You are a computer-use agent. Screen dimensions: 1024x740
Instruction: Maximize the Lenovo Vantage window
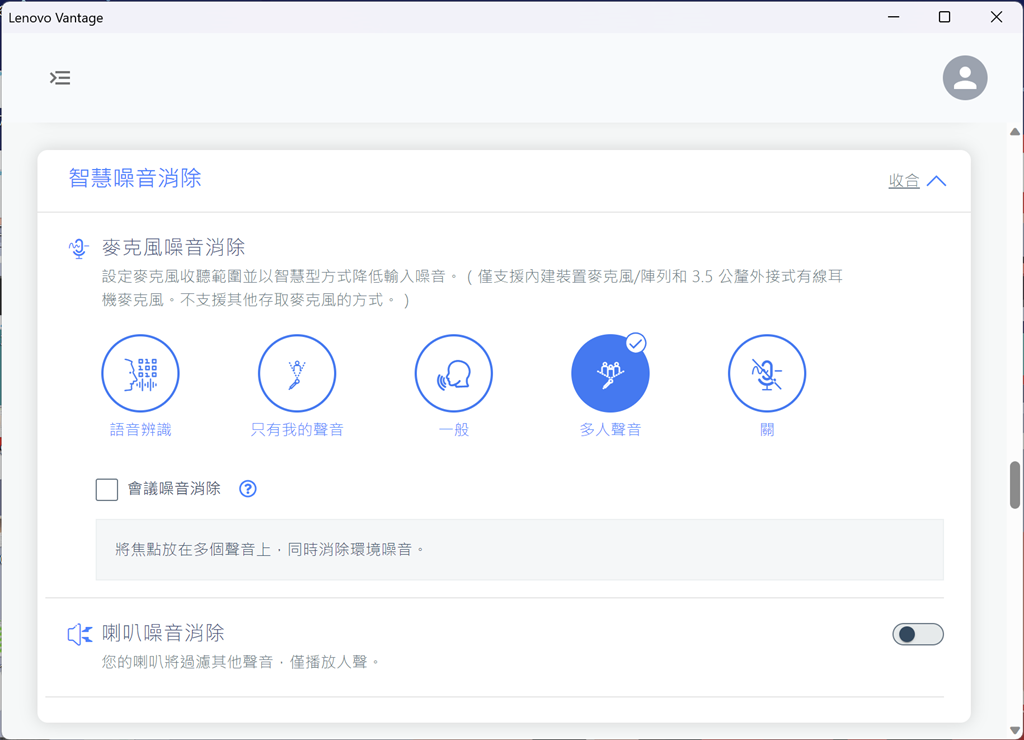(944, 17)
